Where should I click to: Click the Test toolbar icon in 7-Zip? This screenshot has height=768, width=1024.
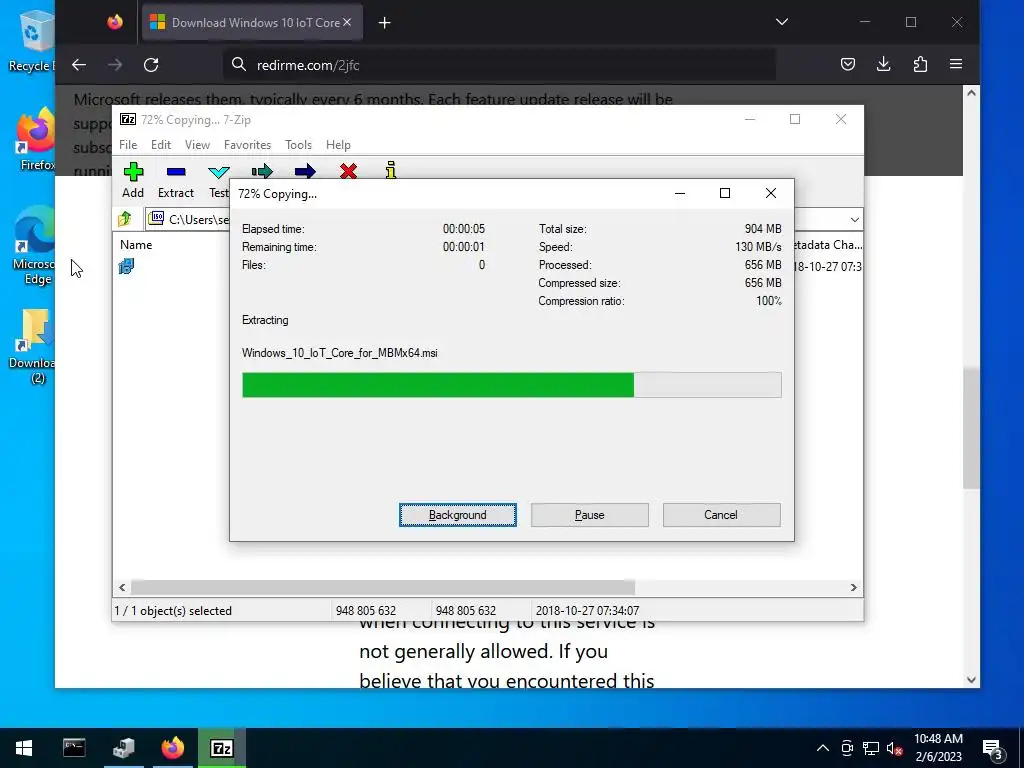pyautogui.click(x=218, y=172)
